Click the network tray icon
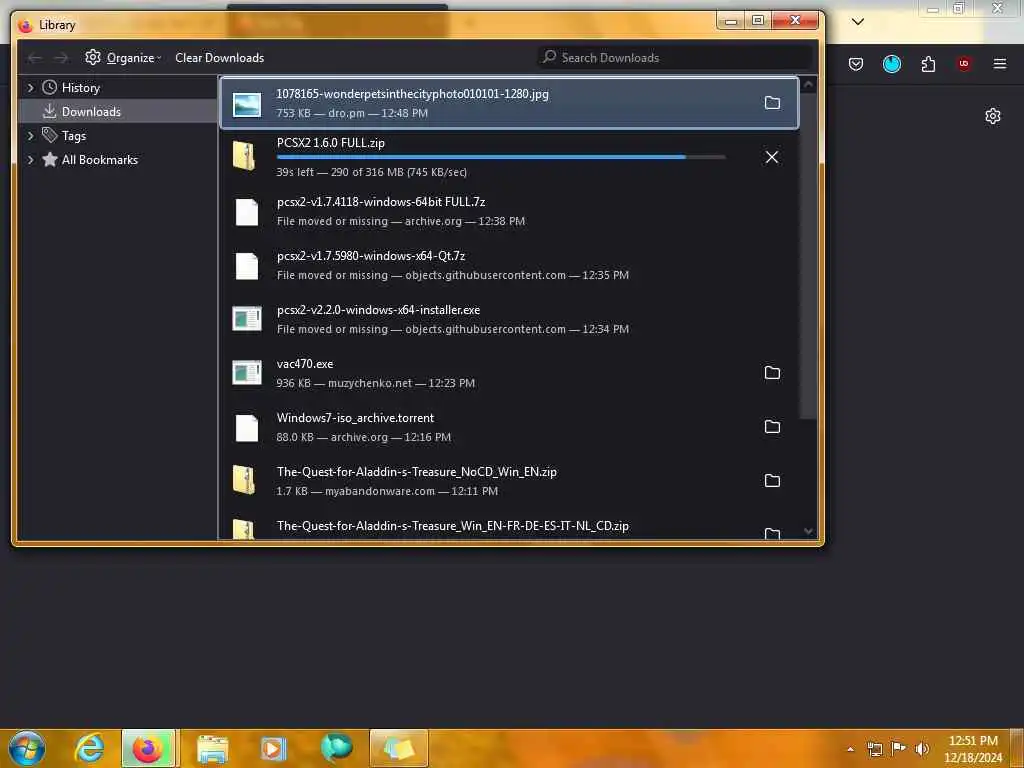 (874, 749)
